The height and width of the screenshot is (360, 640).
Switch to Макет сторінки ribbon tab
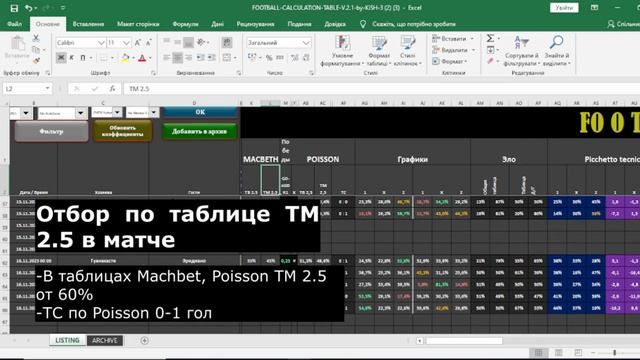(x=138, y=24)
